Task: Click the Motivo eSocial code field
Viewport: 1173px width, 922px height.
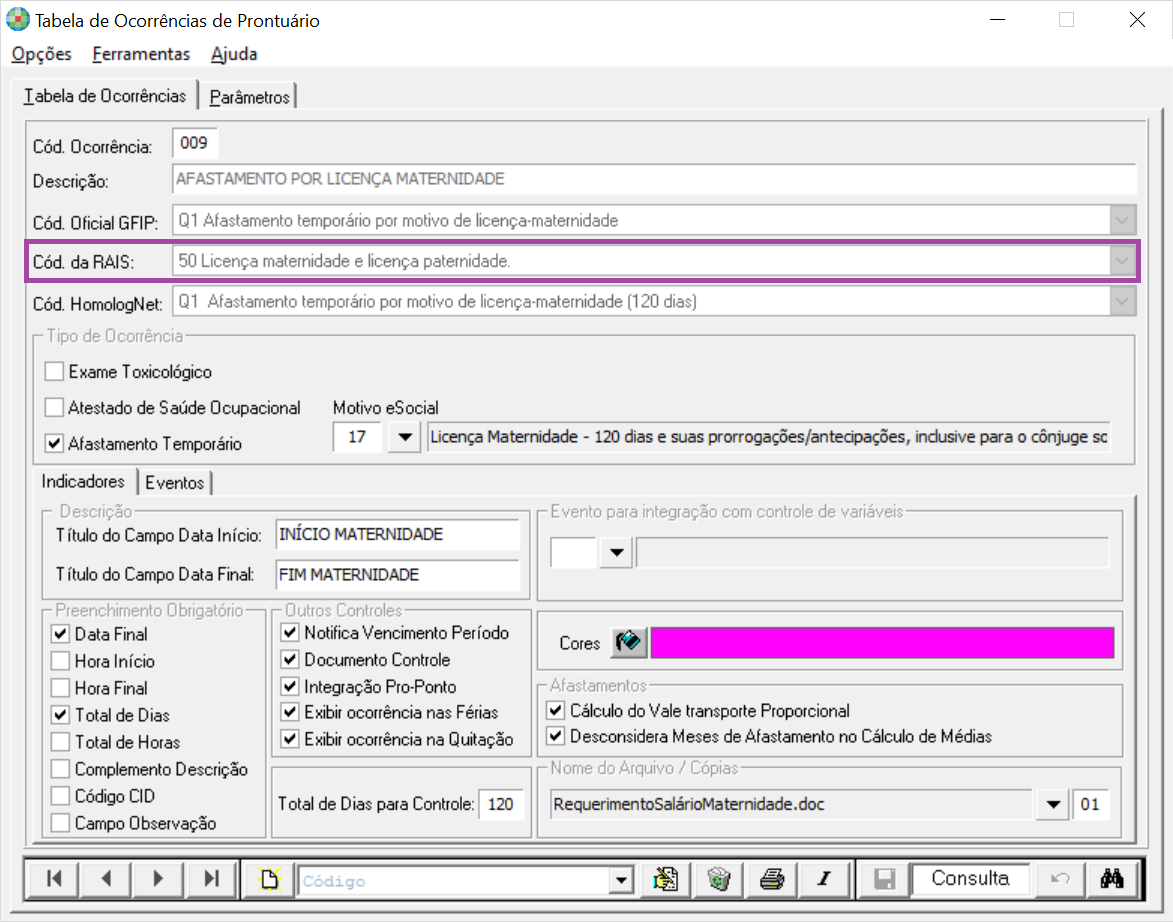Action: coord(358,436)
